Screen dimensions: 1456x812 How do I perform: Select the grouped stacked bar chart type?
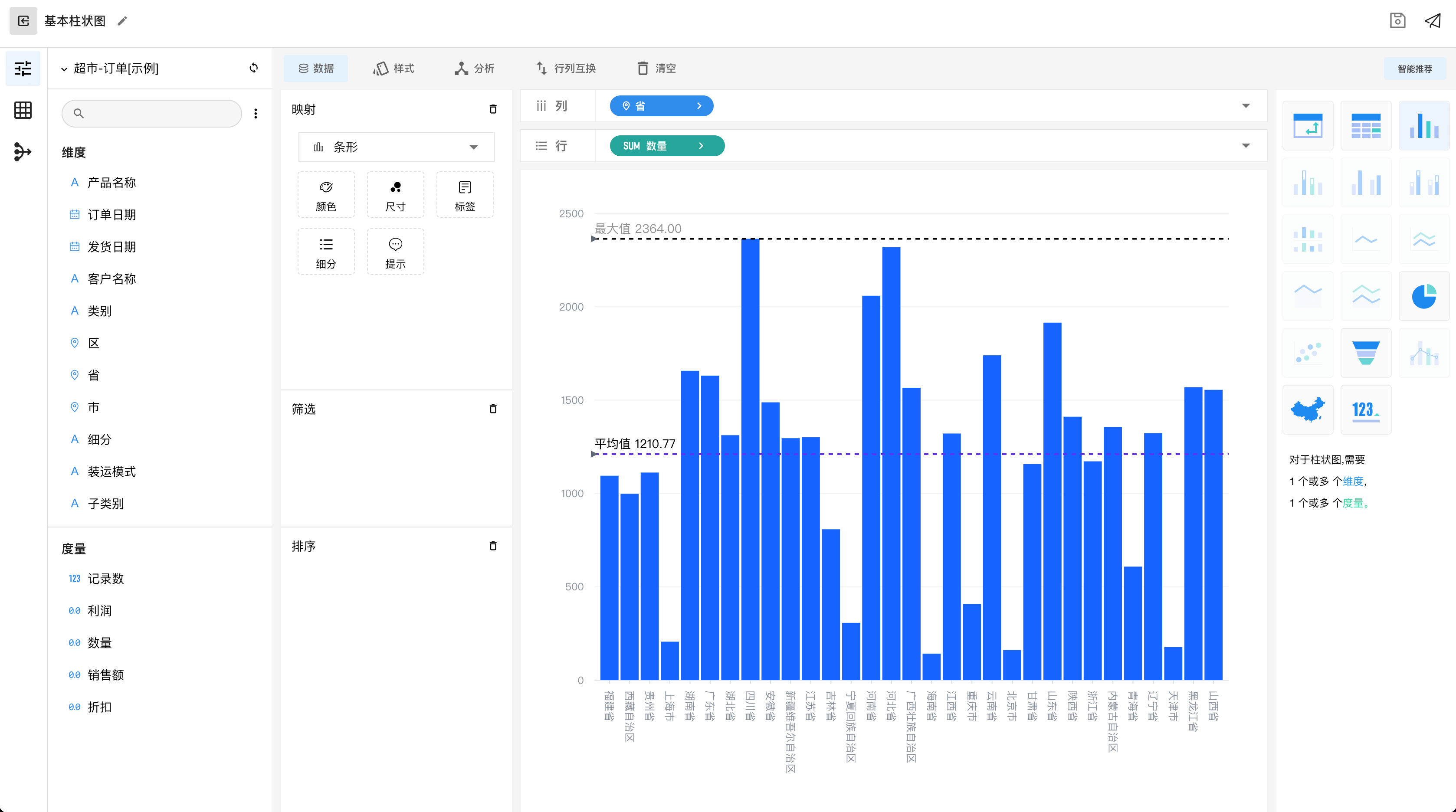1424,183
